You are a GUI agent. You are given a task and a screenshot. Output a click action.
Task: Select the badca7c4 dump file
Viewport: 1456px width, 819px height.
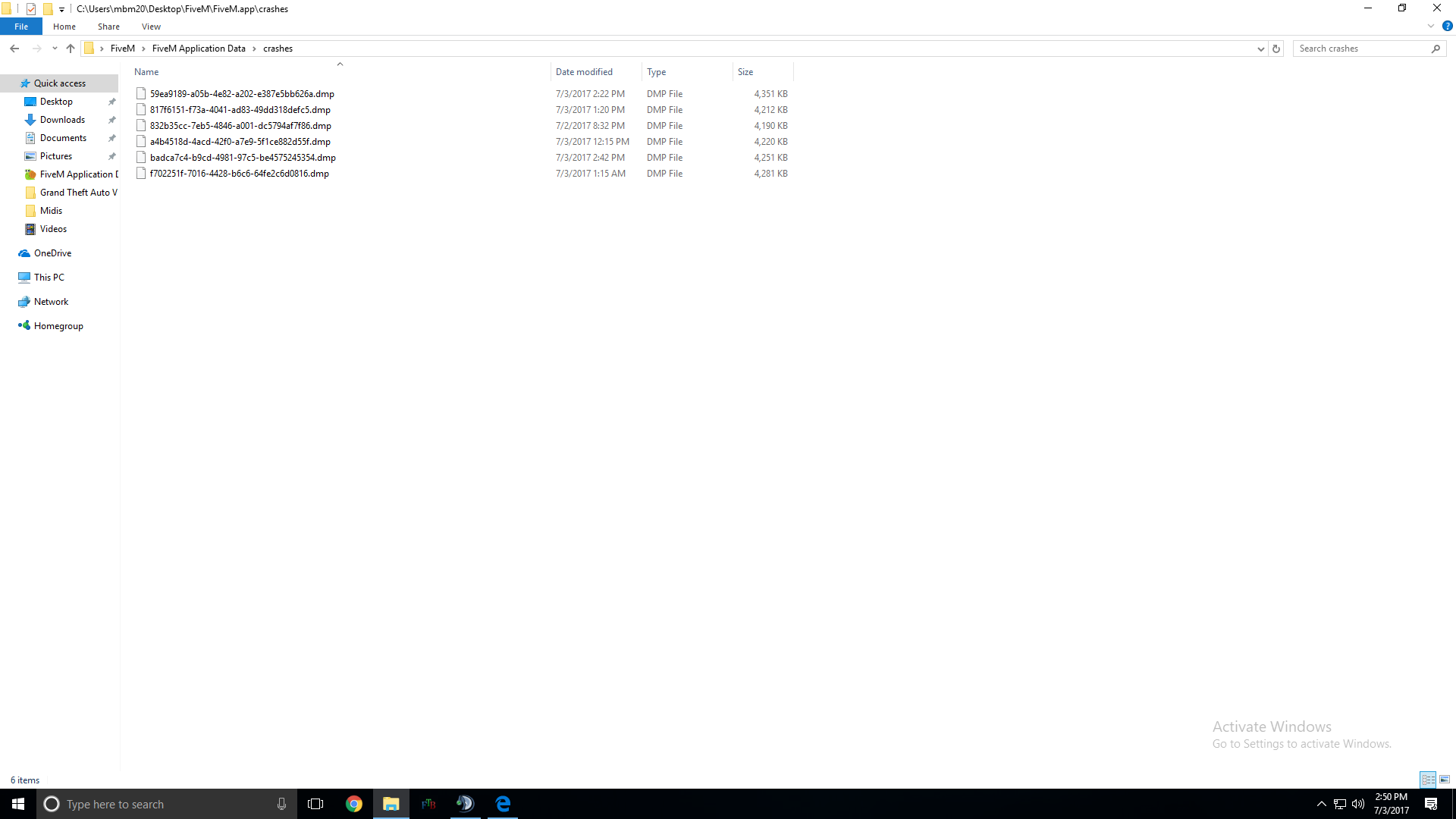pos(243,158)
